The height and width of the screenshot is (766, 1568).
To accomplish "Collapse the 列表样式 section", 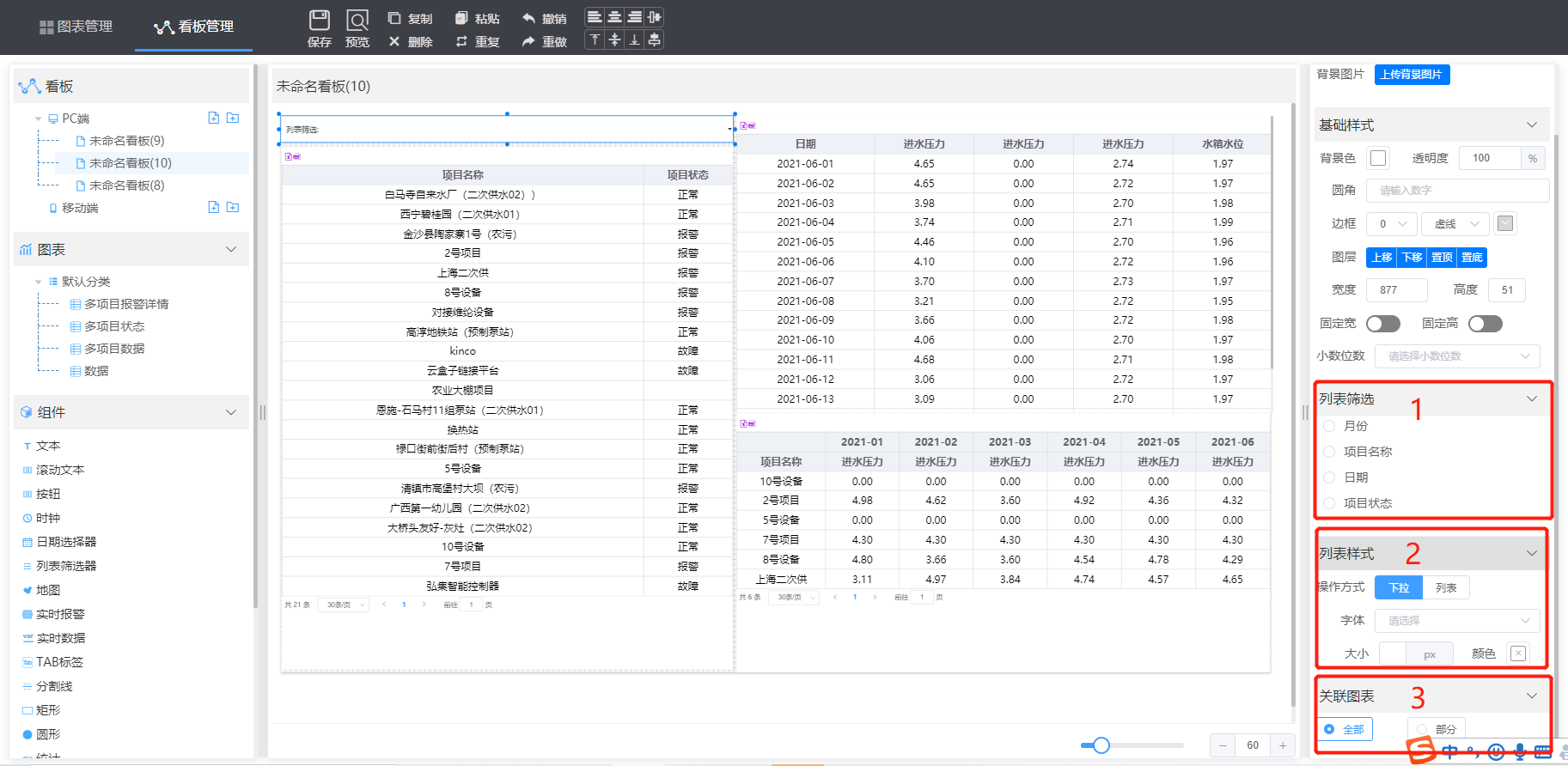I will 1531,553.
